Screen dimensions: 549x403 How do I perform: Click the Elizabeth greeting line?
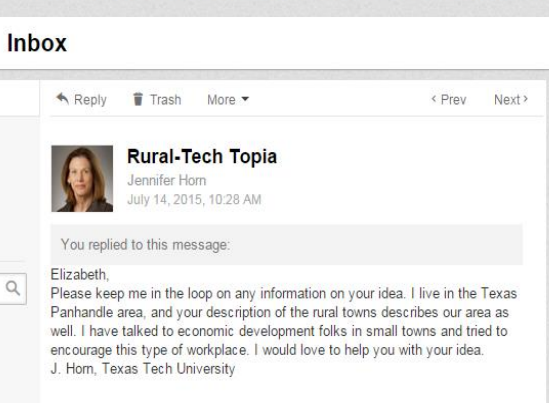[x=80, y=275]
